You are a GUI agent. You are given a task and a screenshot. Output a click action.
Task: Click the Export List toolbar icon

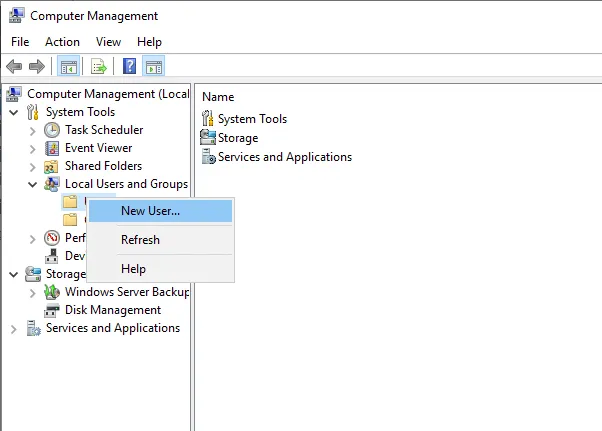98,66
